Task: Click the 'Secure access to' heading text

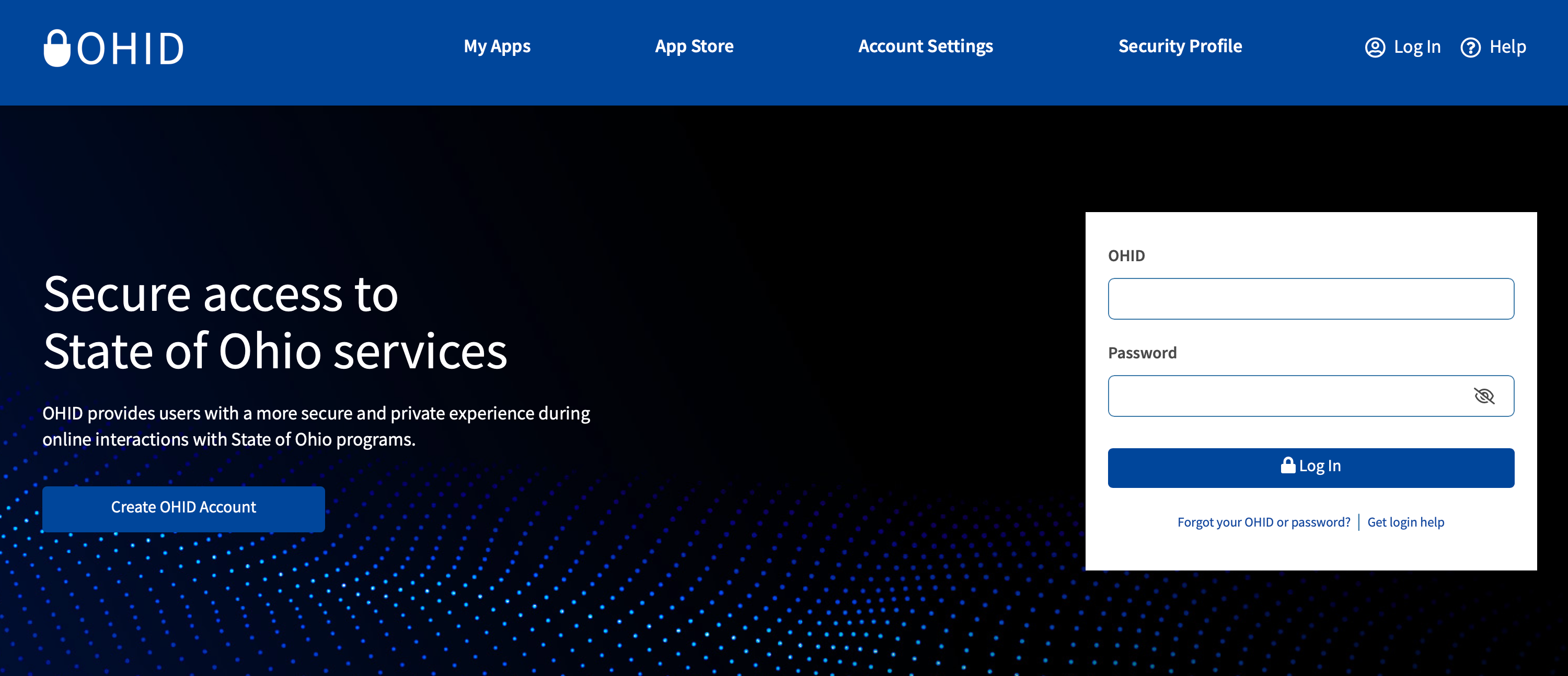Action: pyautogui.click(x=221, y=295)
